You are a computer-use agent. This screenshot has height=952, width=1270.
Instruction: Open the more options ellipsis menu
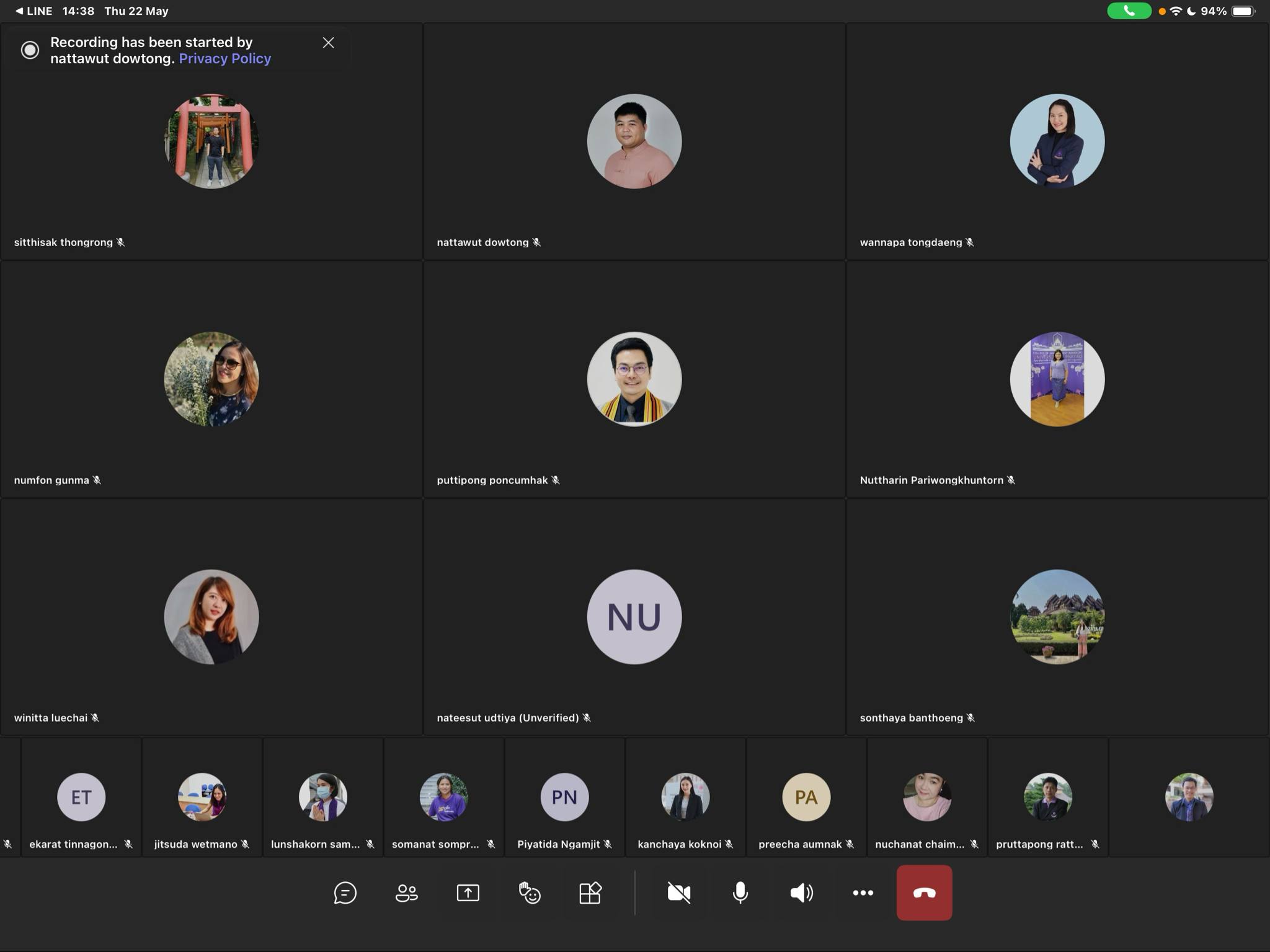(x=863, y=892)
